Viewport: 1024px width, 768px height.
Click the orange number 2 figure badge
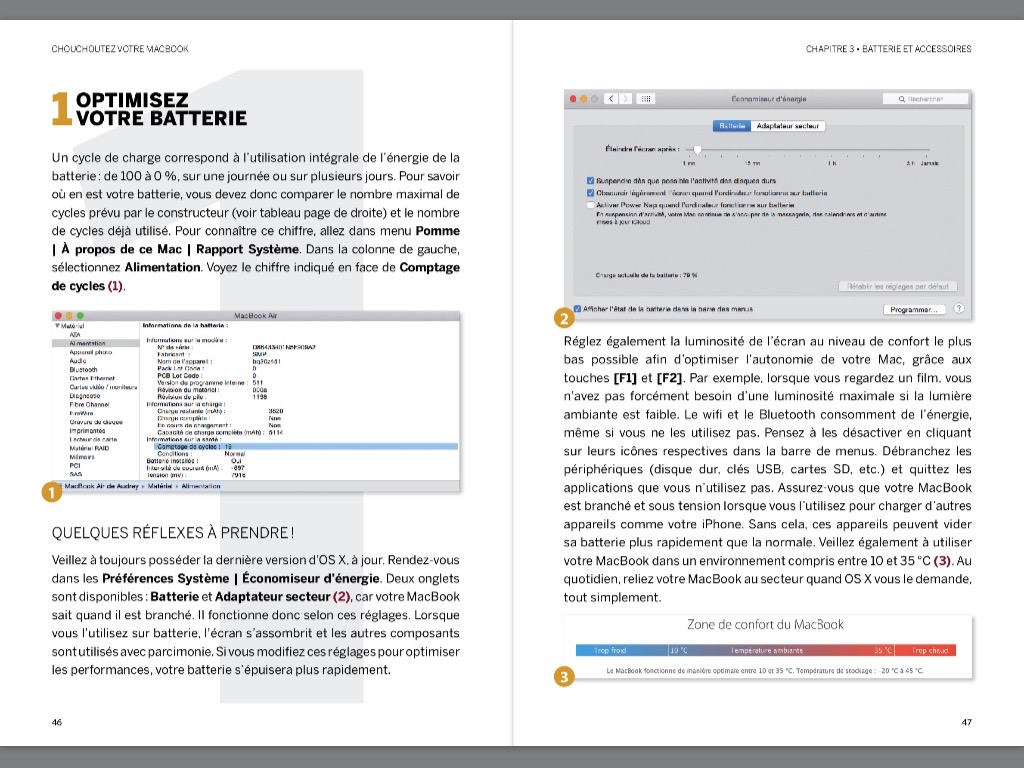563,320
